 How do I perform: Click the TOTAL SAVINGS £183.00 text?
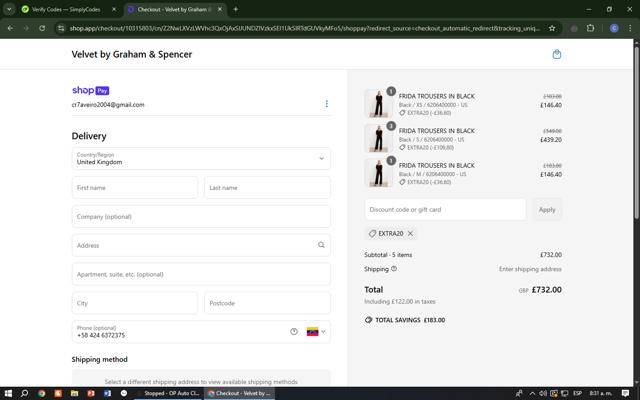(410, 320)
